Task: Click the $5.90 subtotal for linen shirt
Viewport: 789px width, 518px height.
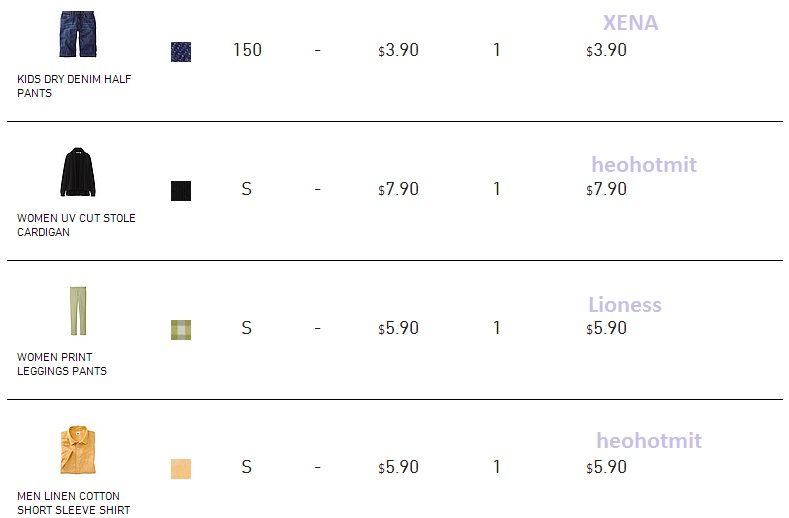Action: [x=606, y=467]
